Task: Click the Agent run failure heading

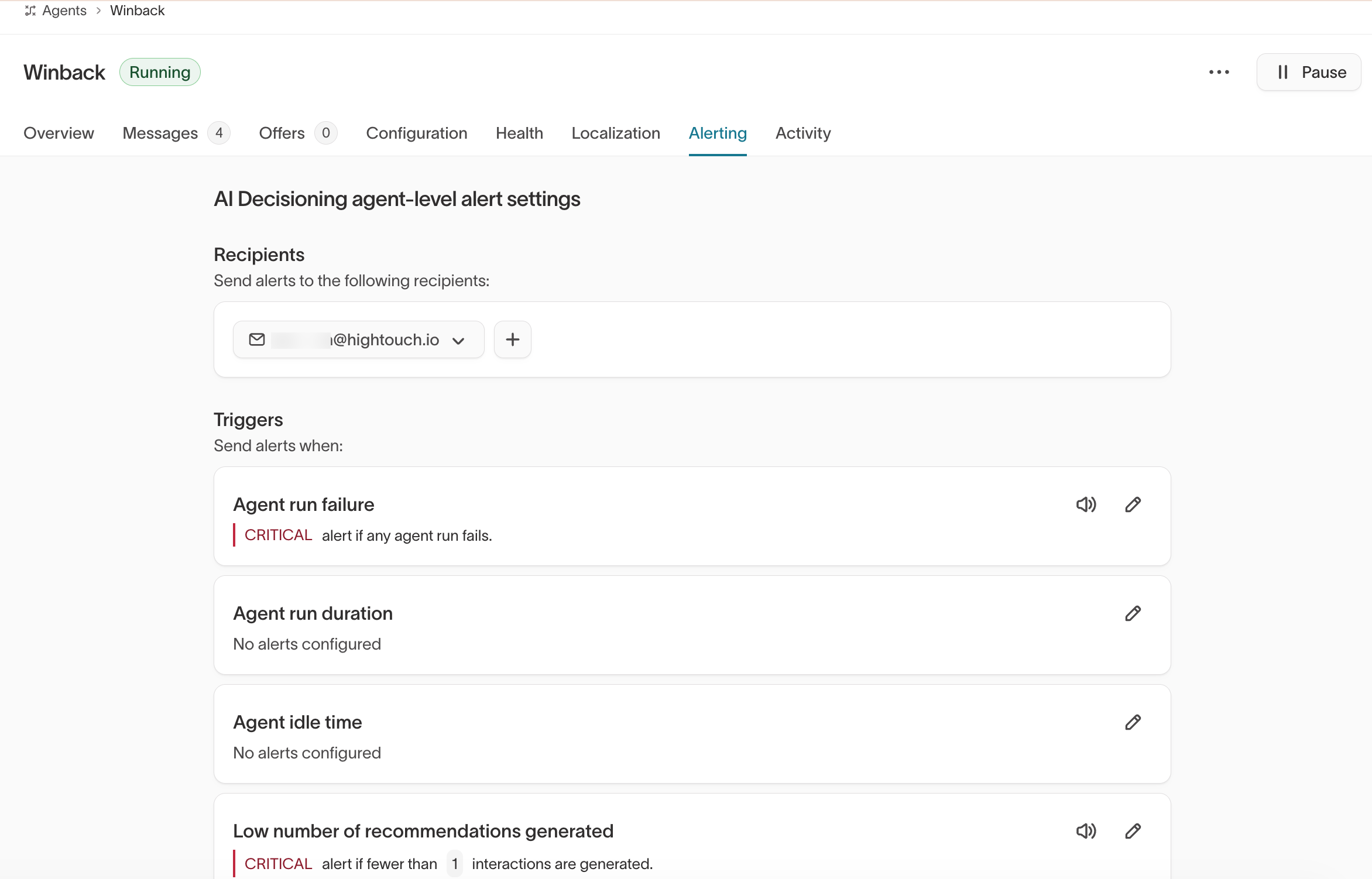Action: pos(303,504)
